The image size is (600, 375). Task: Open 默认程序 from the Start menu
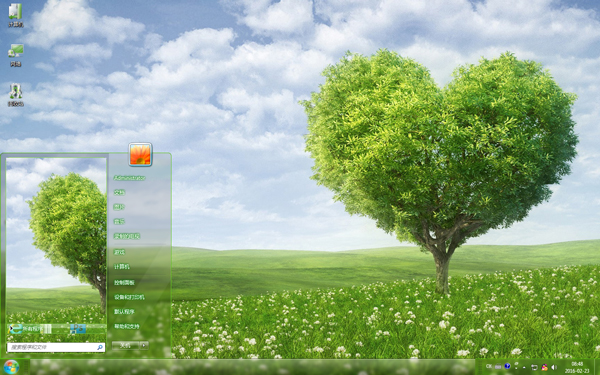[124, 312]
